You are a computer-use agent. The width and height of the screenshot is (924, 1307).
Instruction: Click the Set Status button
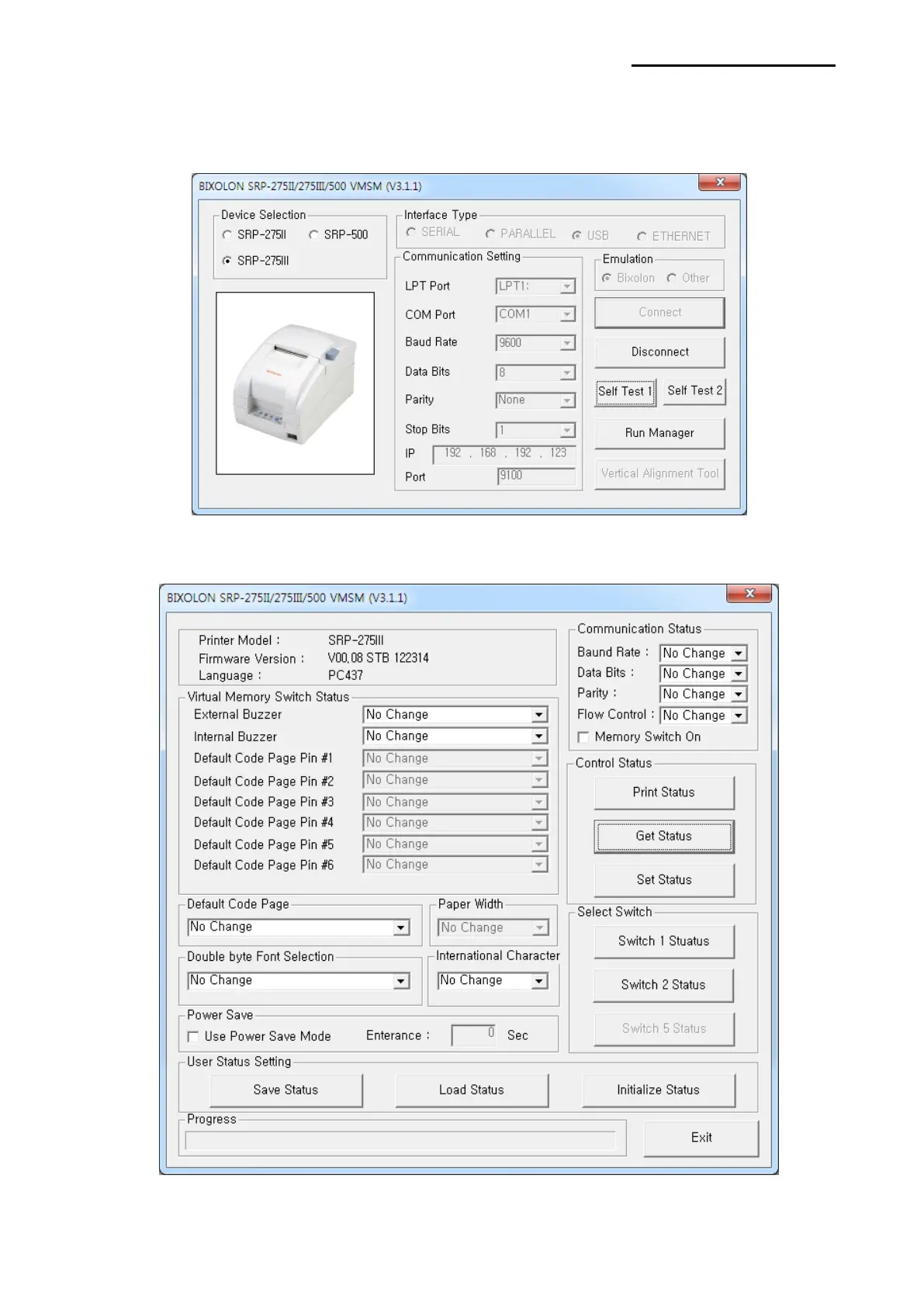(663, 879)
